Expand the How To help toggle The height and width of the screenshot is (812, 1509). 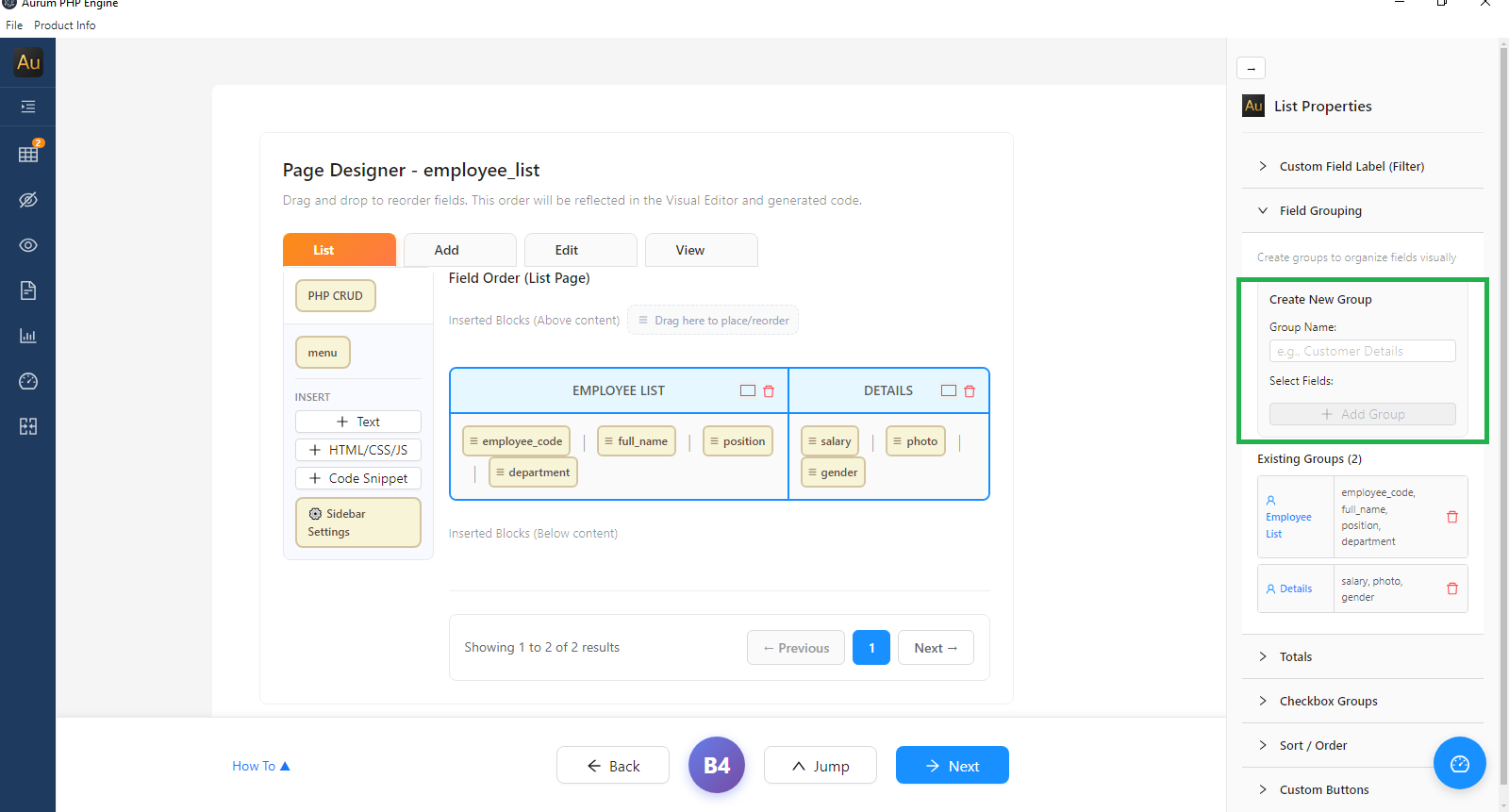(x=261, y=766)
